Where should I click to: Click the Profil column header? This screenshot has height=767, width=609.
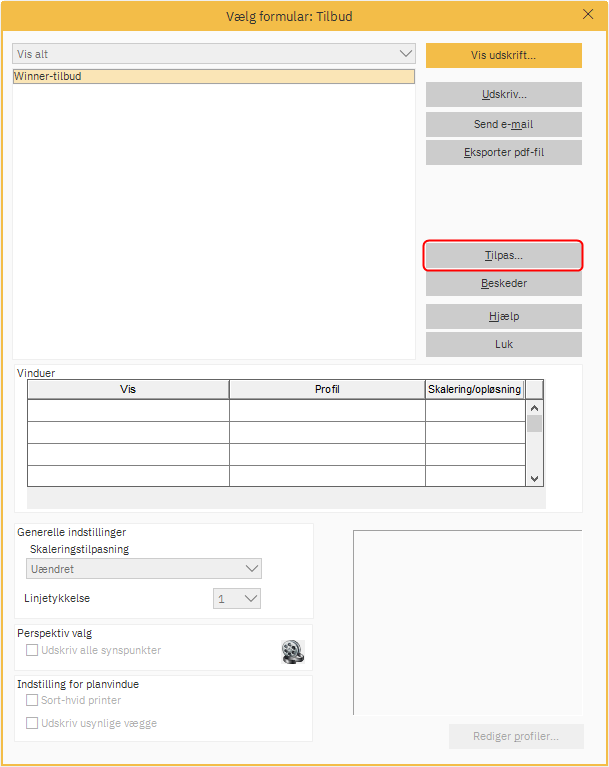(x=327, y=389)
